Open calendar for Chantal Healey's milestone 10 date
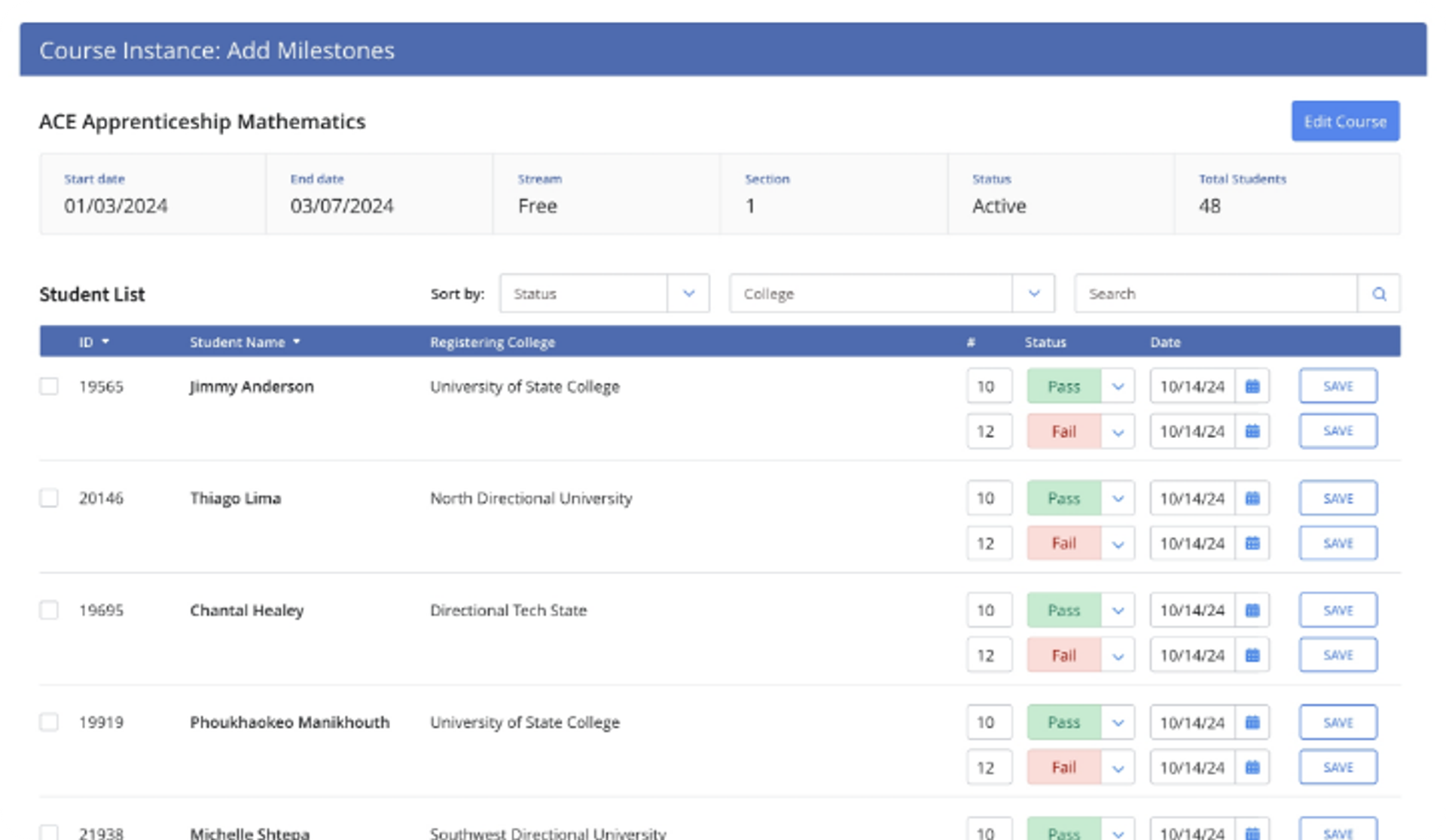The height and width of the screenshot is (840, 1446). (x=1252, y=610)
